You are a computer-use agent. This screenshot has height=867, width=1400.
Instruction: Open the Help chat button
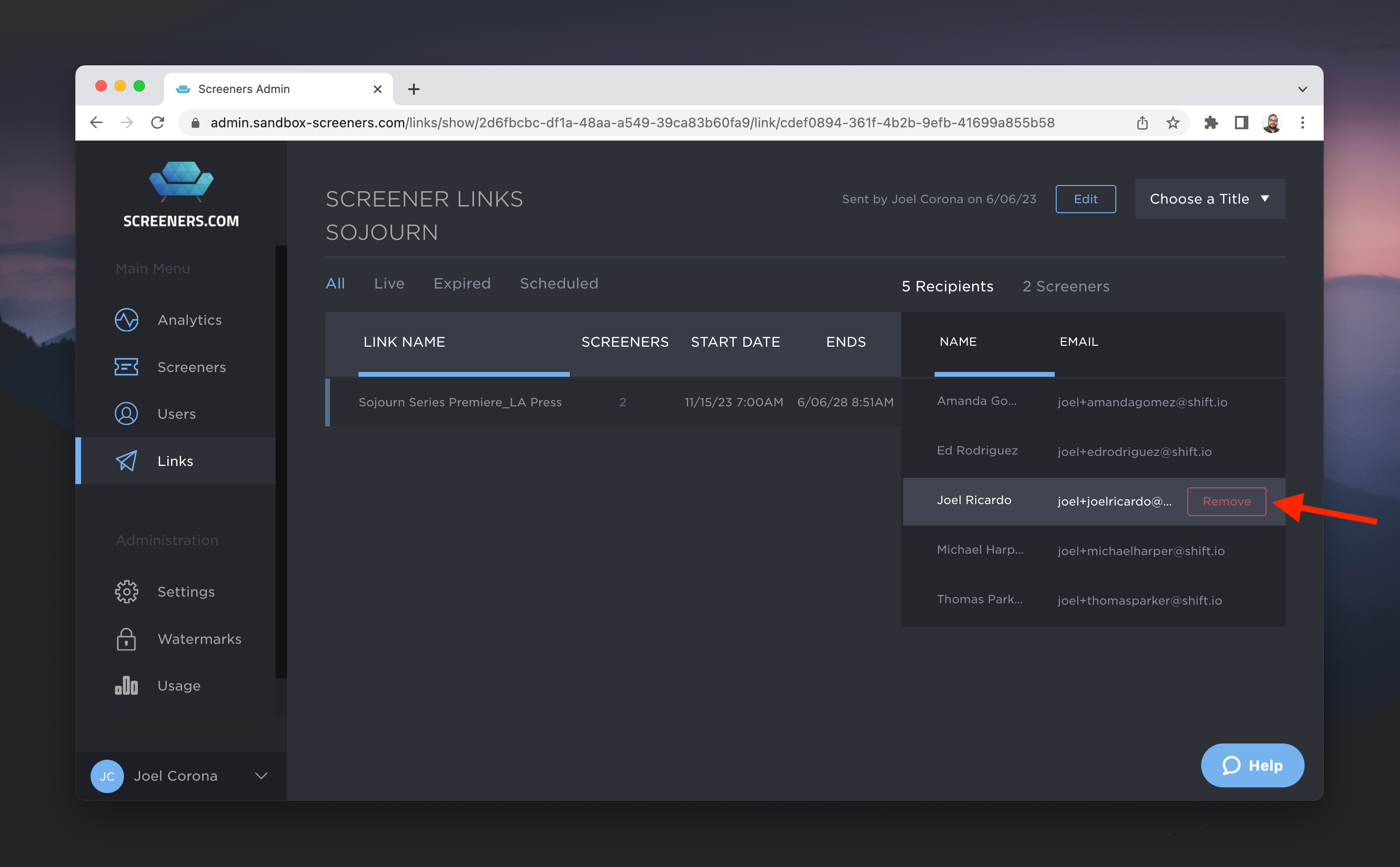[x=1252, y=765]
